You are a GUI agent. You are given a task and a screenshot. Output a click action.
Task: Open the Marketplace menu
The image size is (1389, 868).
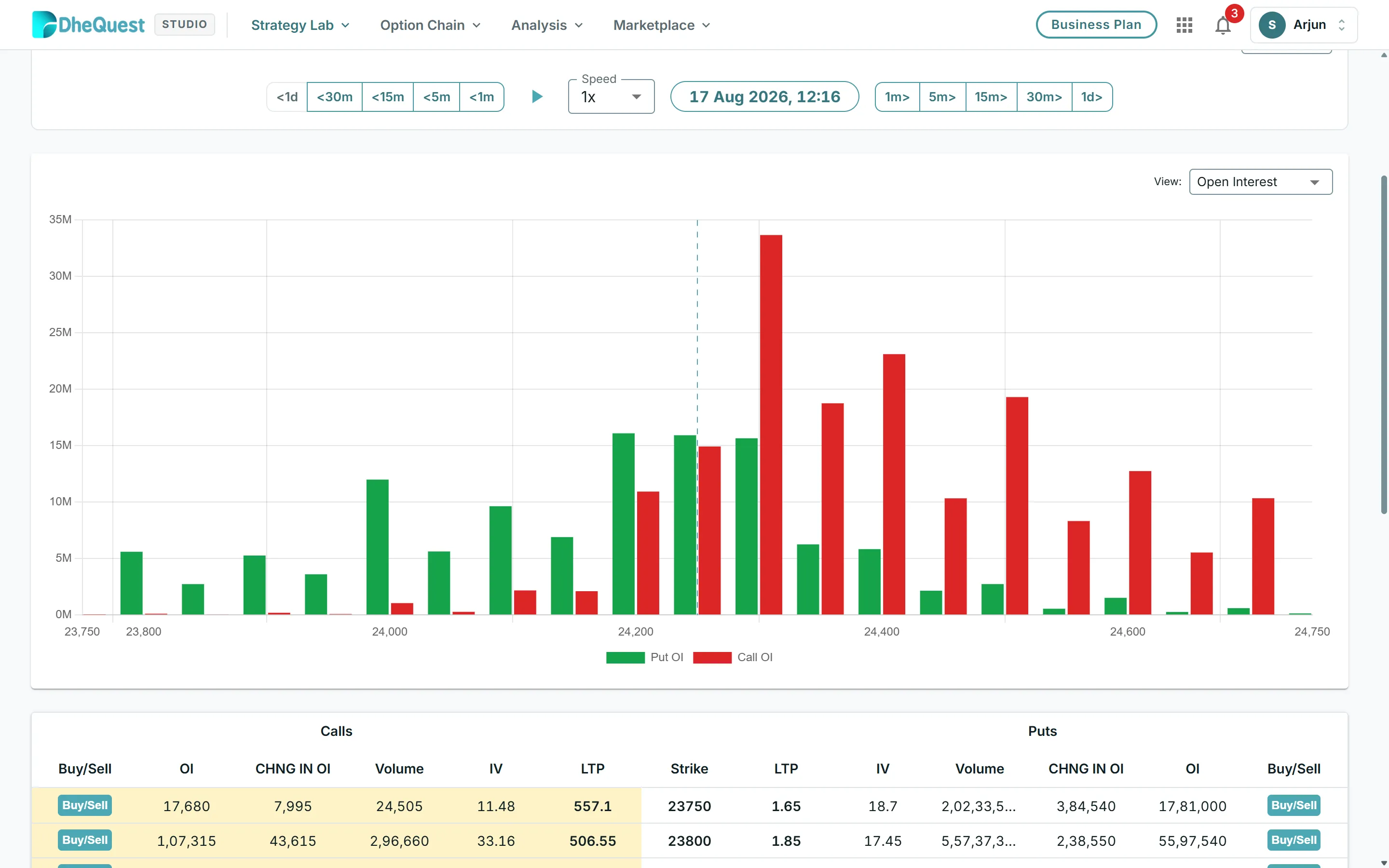(x=661, y=25)
